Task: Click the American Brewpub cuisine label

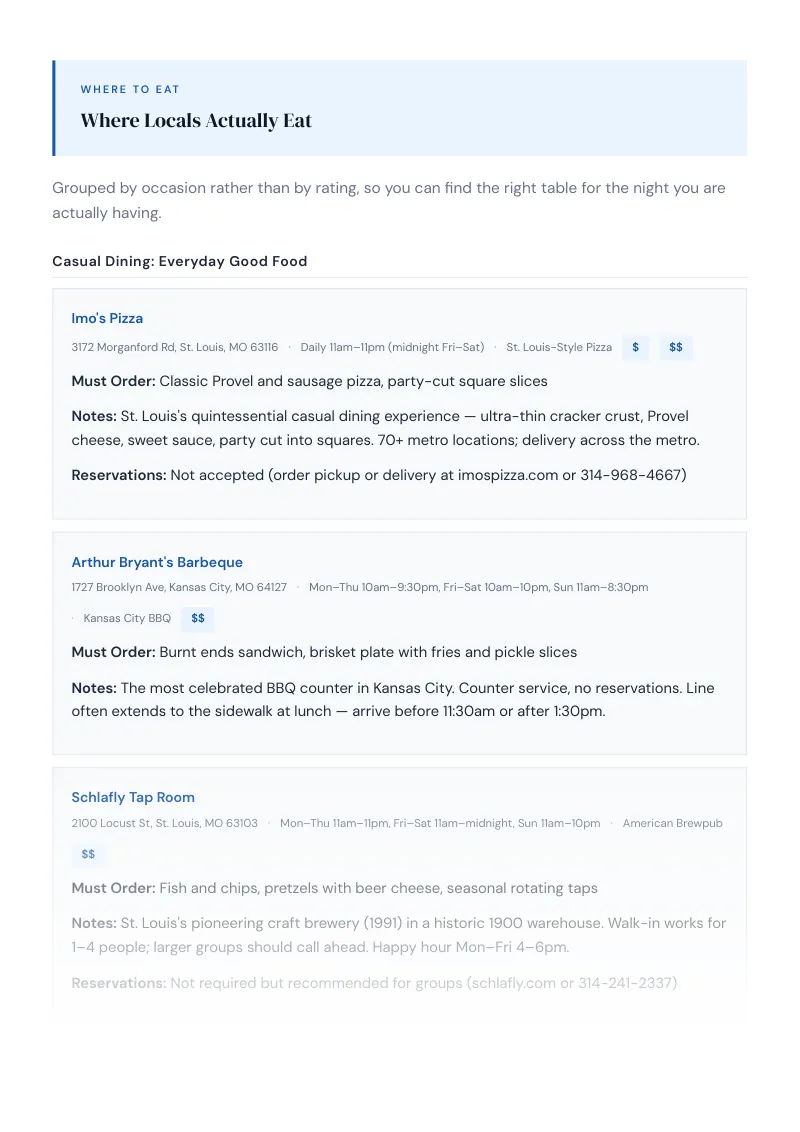Action: [x=672, y=823]
